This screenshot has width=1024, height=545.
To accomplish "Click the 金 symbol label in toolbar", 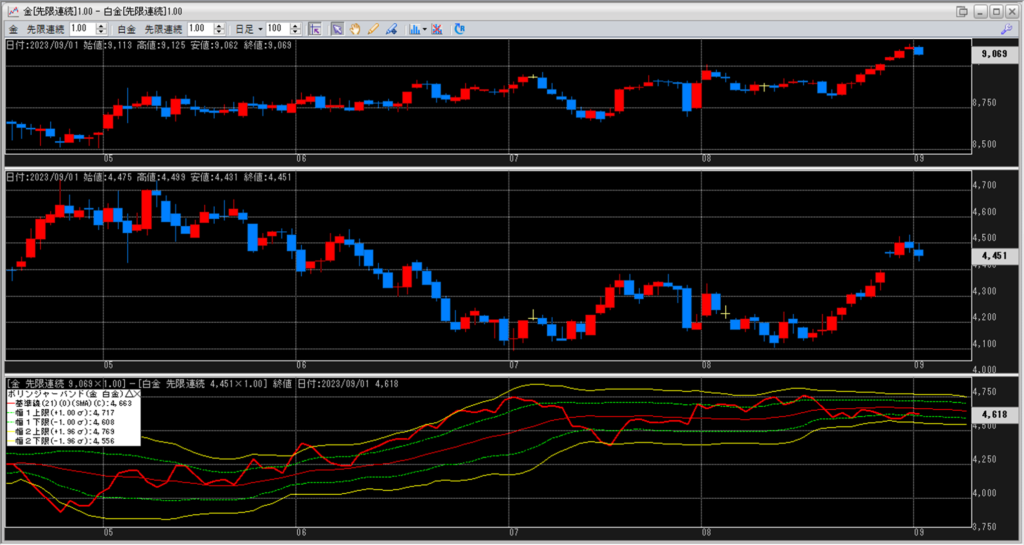I will click(12, 29).
